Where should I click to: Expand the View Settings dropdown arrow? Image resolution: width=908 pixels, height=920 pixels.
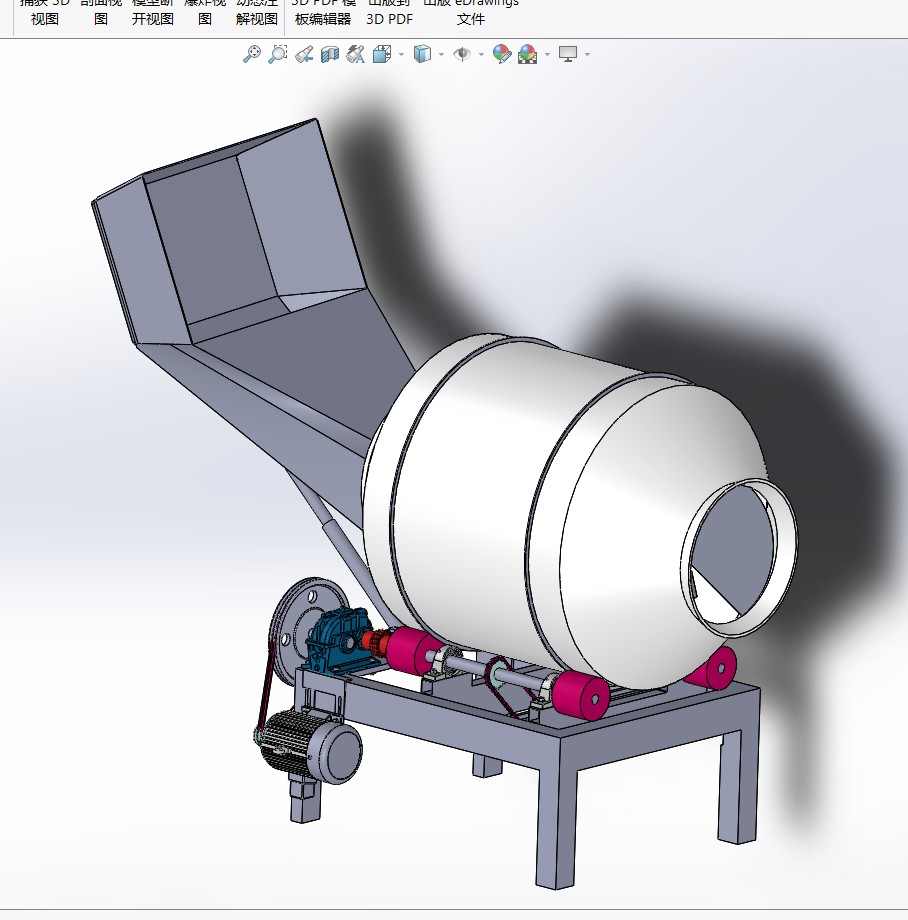pos(587,55)
